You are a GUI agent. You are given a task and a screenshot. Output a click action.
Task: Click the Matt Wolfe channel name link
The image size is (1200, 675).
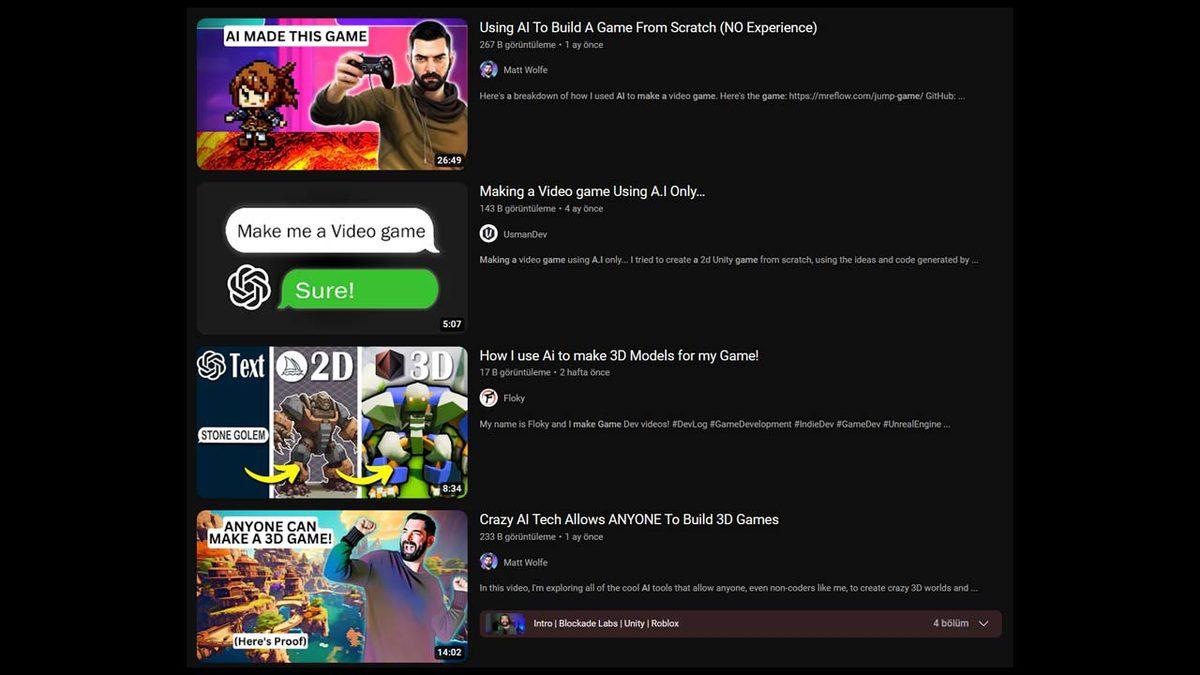tap(522, 69)
